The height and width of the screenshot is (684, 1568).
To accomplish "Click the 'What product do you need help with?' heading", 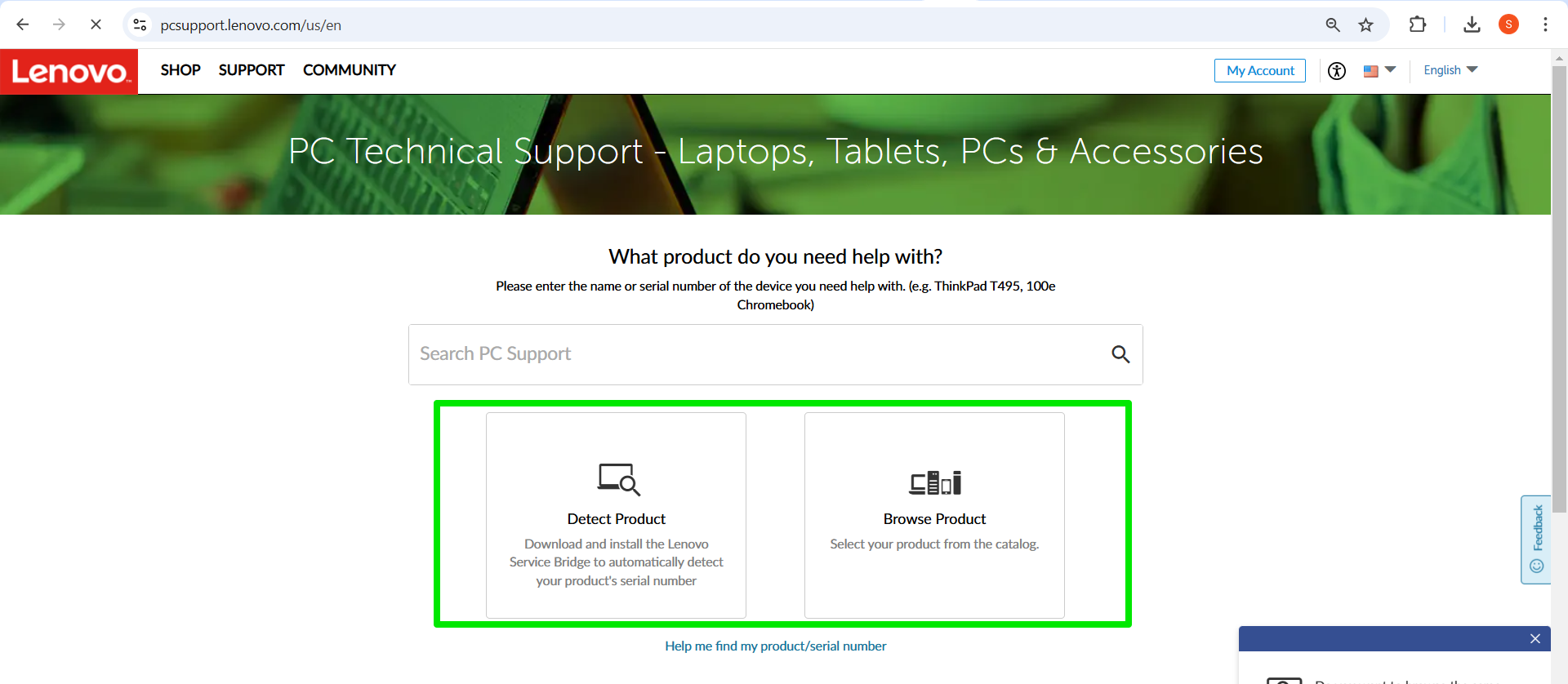I will tap(775, 257).
